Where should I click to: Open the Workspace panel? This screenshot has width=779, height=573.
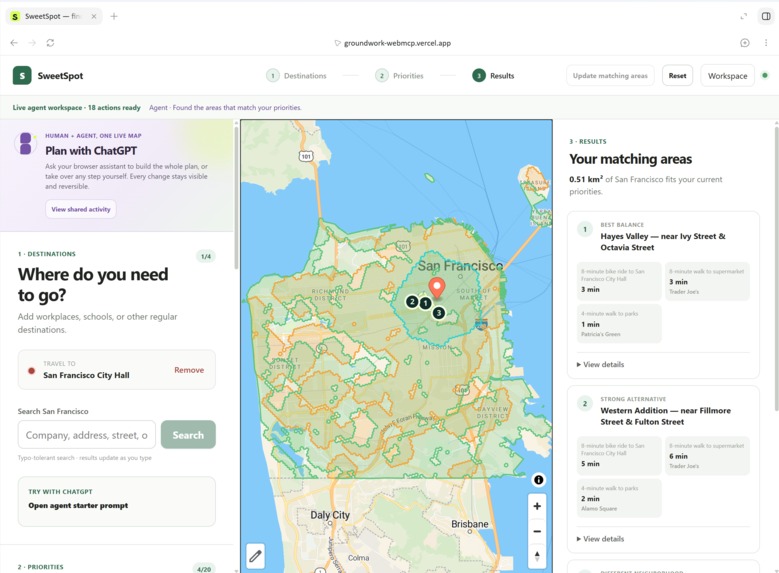[x=727, y=76]
